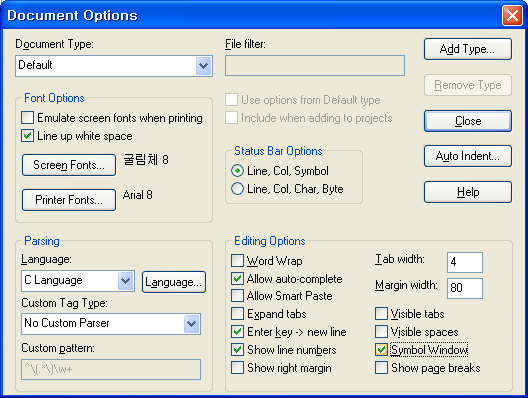Enable Allow Smart Paste
Viewport: 528px width, 398px height.
237,296
